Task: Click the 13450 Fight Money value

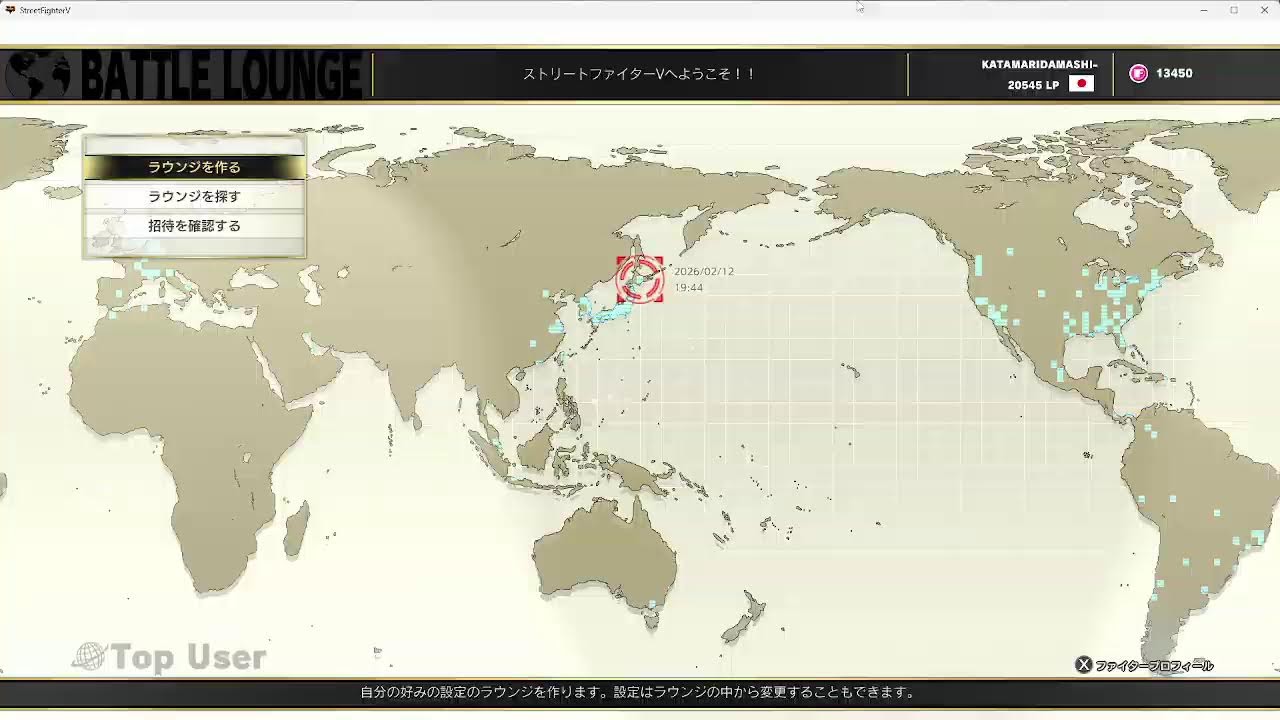Action: point(1174,73)
